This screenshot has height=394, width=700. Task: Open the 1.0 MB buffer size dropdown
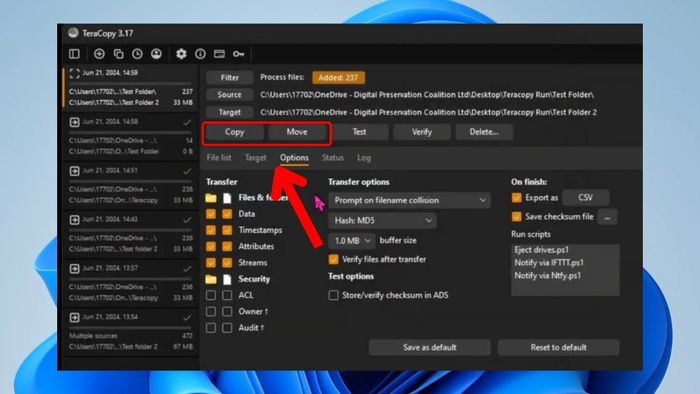tap(351, 241)
